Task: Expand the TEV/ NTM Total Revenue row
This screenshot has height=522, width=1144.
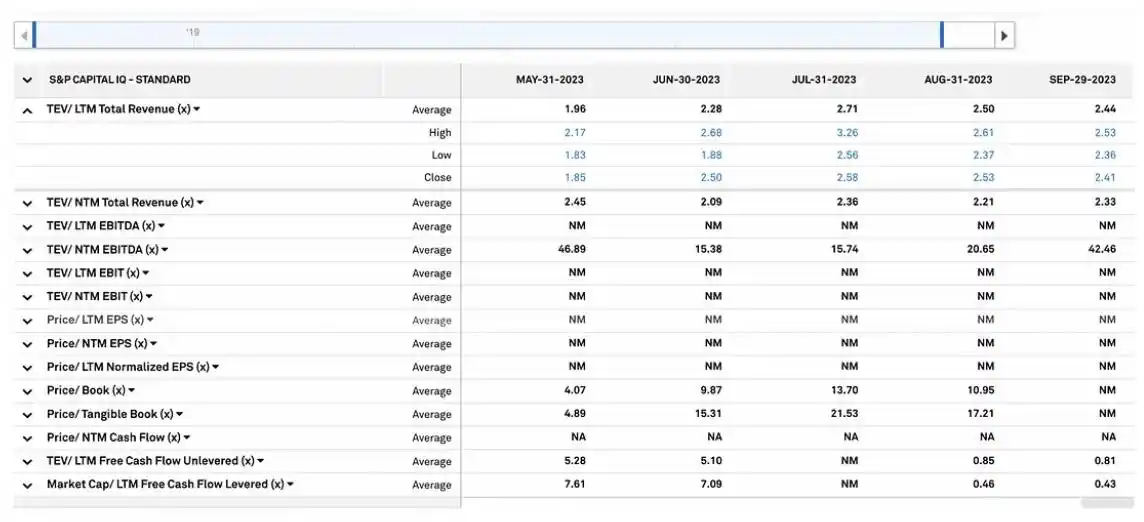Action: tap(27, 203)
